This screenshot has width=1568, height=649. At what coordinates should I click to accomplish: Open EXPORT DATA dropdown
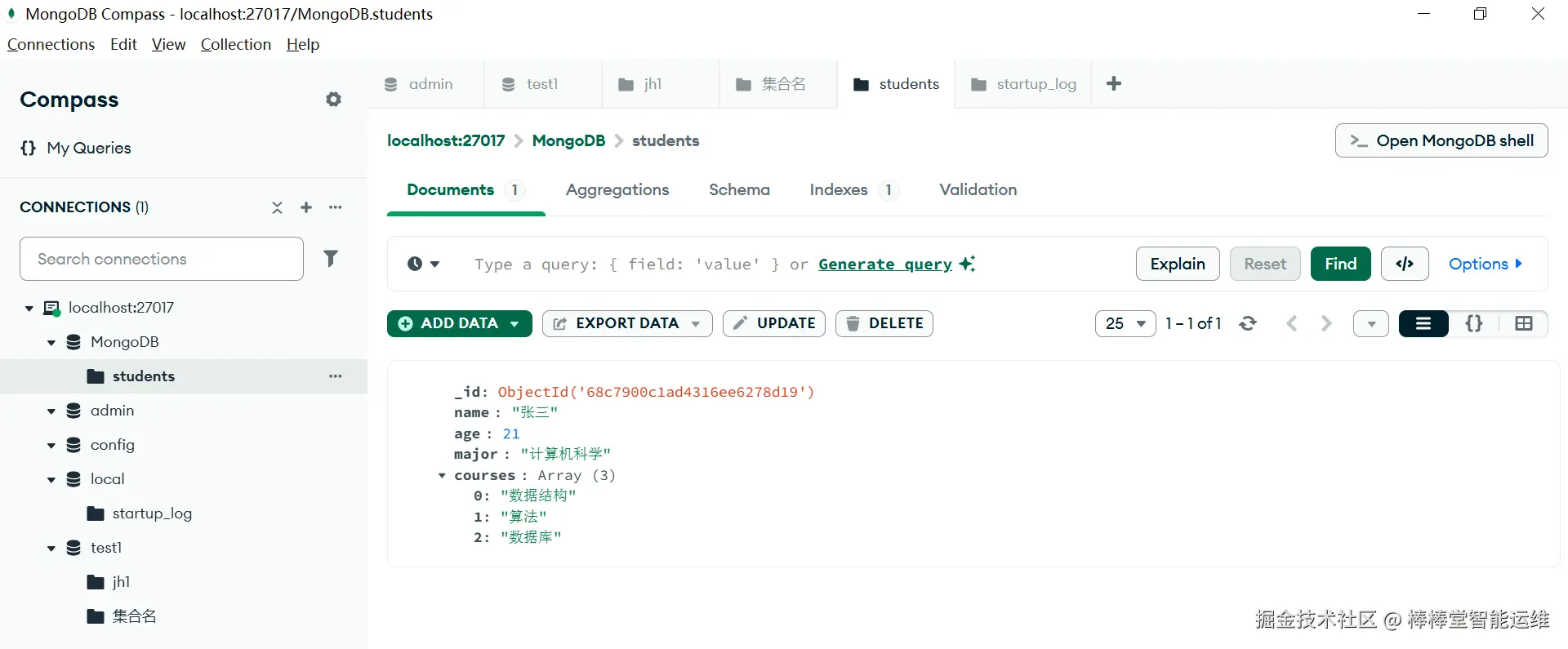point(627,323)
